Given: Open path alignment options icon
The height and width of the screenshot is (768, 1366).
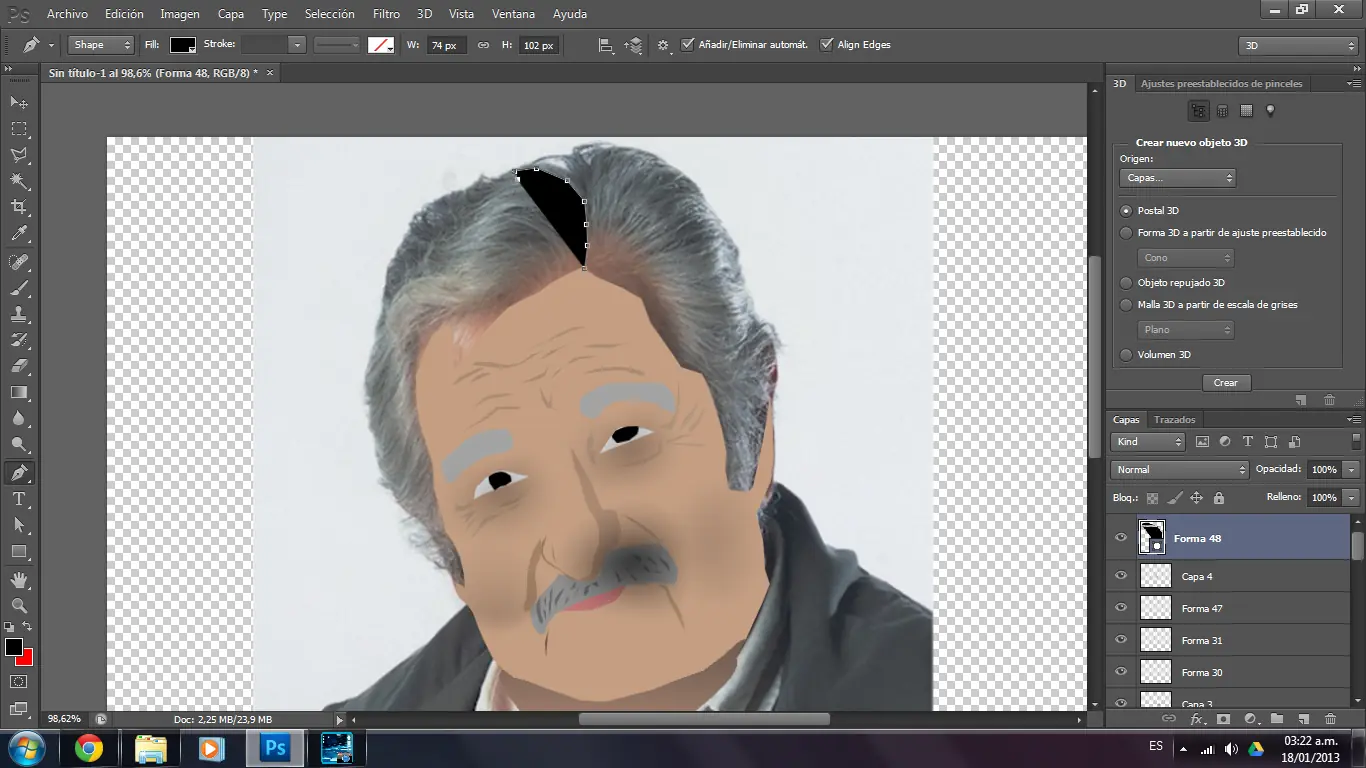Looking at the screenshot, I should tap(605, 45).
